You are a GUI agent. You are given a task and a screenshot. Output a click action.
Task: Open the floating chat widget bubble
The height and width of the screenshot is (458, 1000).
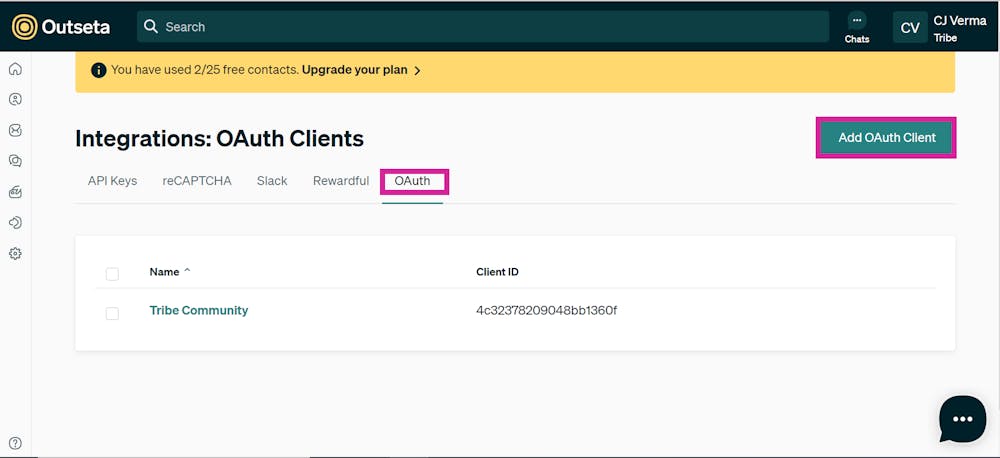tap(962, 418)
